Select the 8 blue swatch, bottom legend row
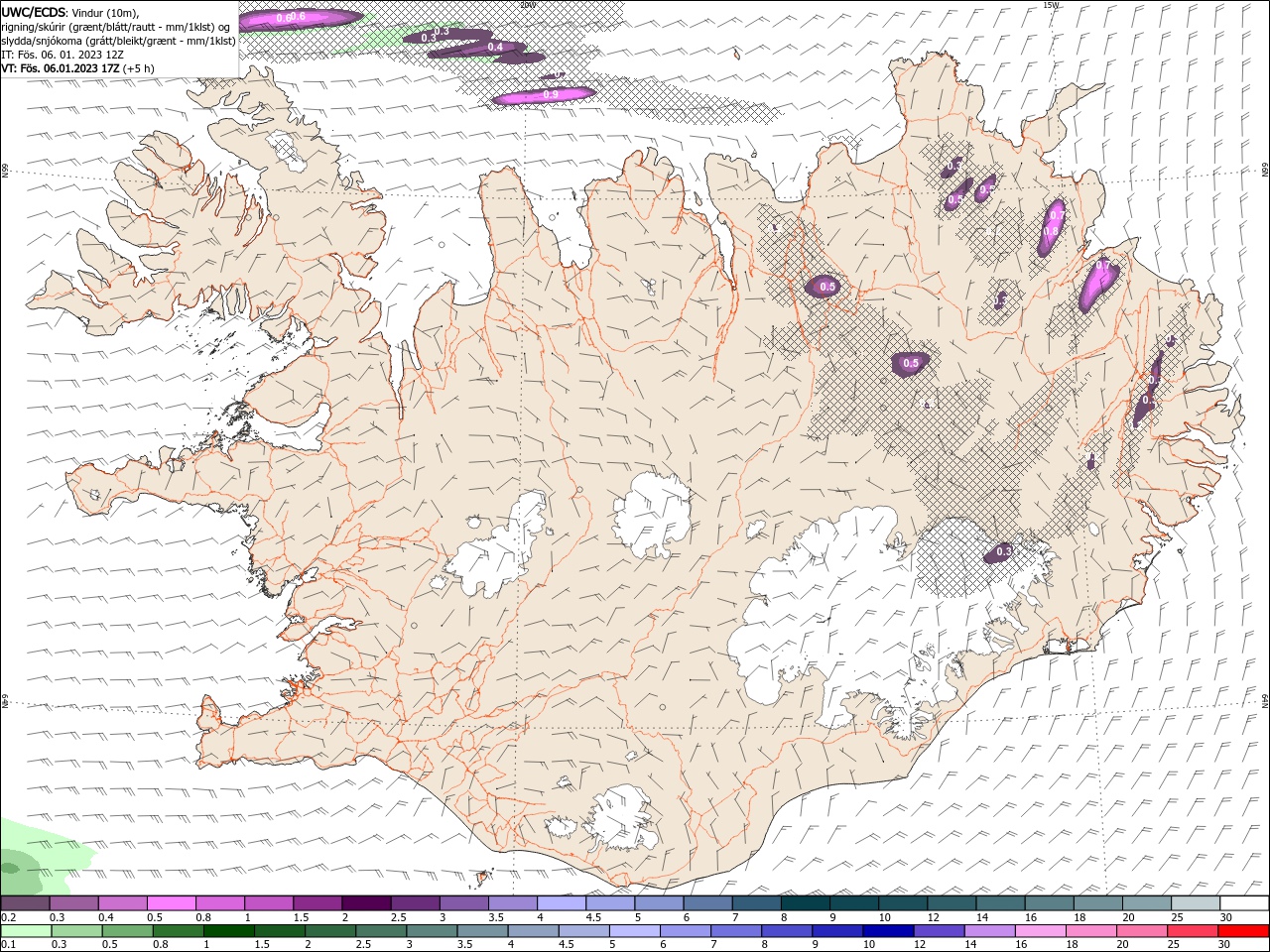1270x952 pixels. [x=787, y=931]
